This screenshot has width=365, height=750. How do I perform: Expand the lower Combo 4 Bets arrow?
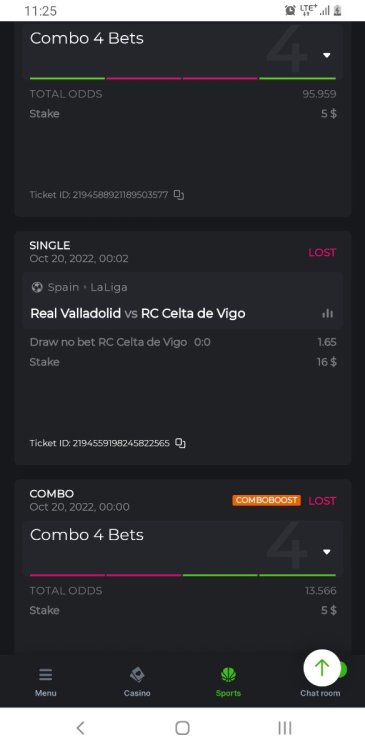(x=327, y=552)
